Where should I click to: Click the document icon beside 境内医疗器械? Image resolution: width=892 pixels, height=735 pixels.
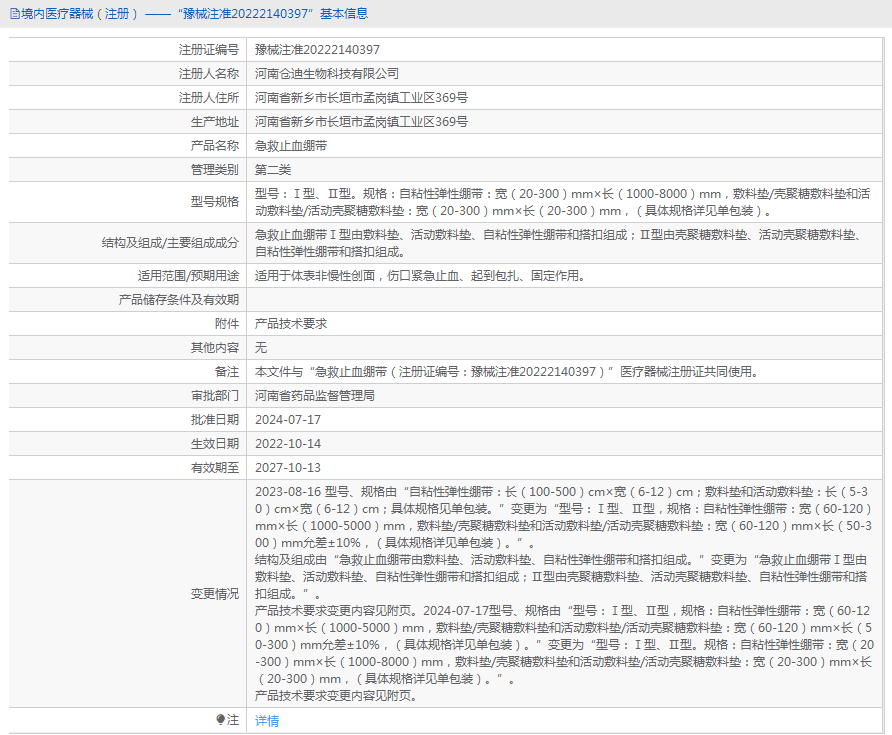[14, 14]
